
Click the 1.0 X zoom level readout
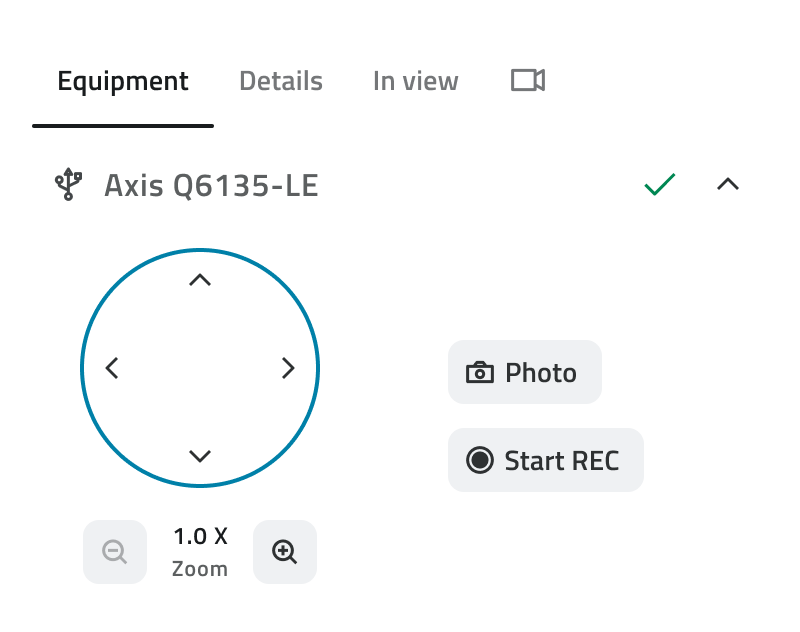coord(200,537)
